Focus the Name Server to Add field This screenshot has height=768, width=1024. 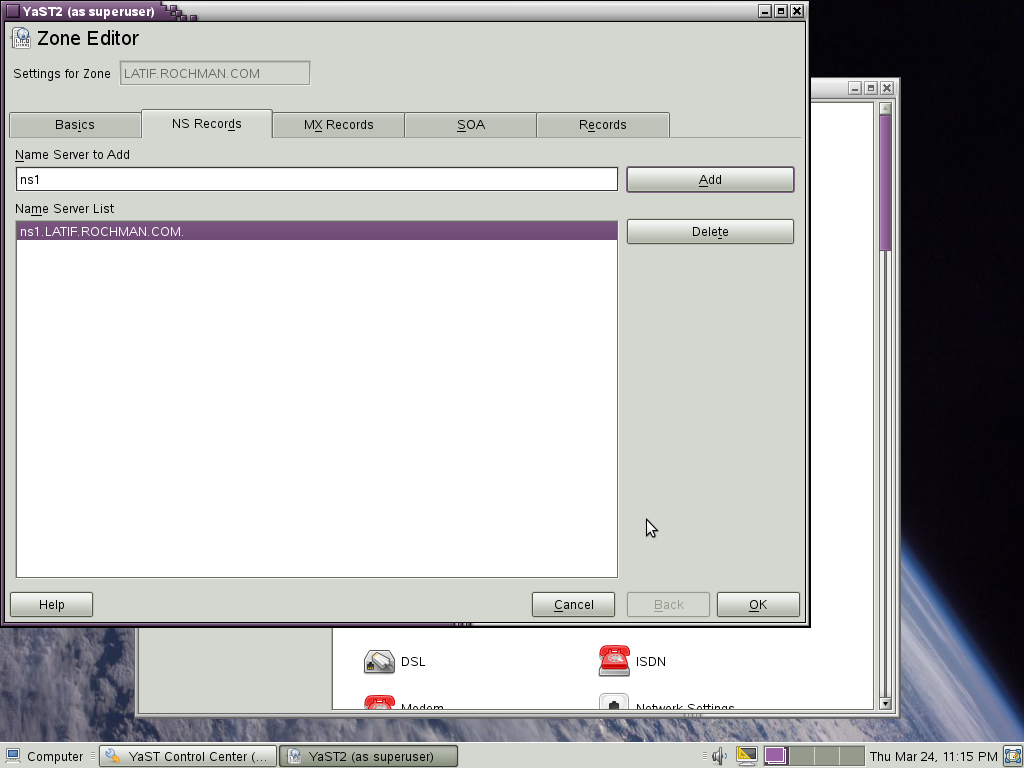click(317, 180)
